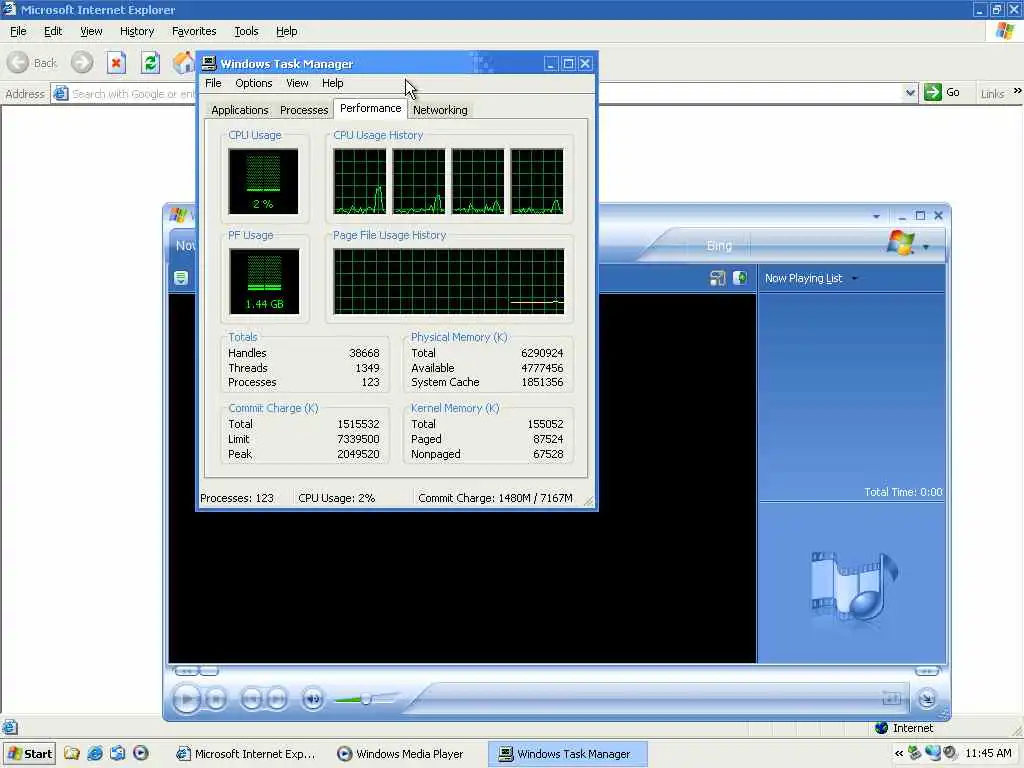Screen dimensions: 1024x768
Task: Click the Windows logo in IE toolbar
Action: [x=1005, y=31]
